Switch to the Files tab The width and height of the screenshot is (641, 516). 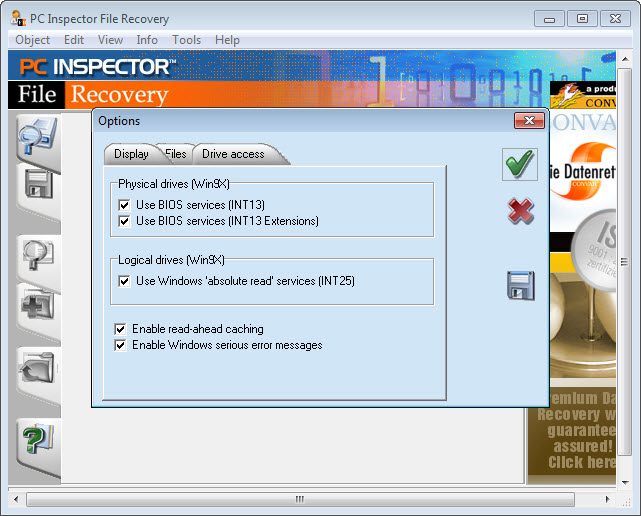click(177, 154)
